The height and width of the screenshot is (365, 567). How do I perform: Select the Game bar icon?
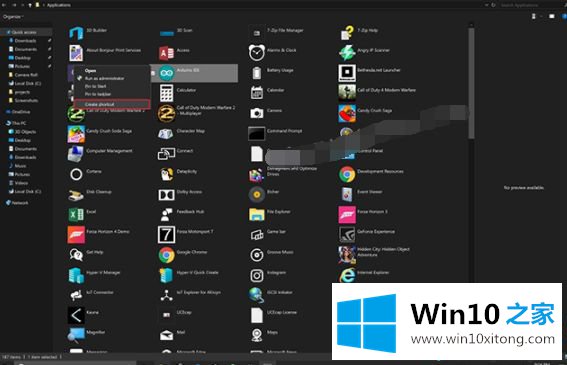(257, 235)
